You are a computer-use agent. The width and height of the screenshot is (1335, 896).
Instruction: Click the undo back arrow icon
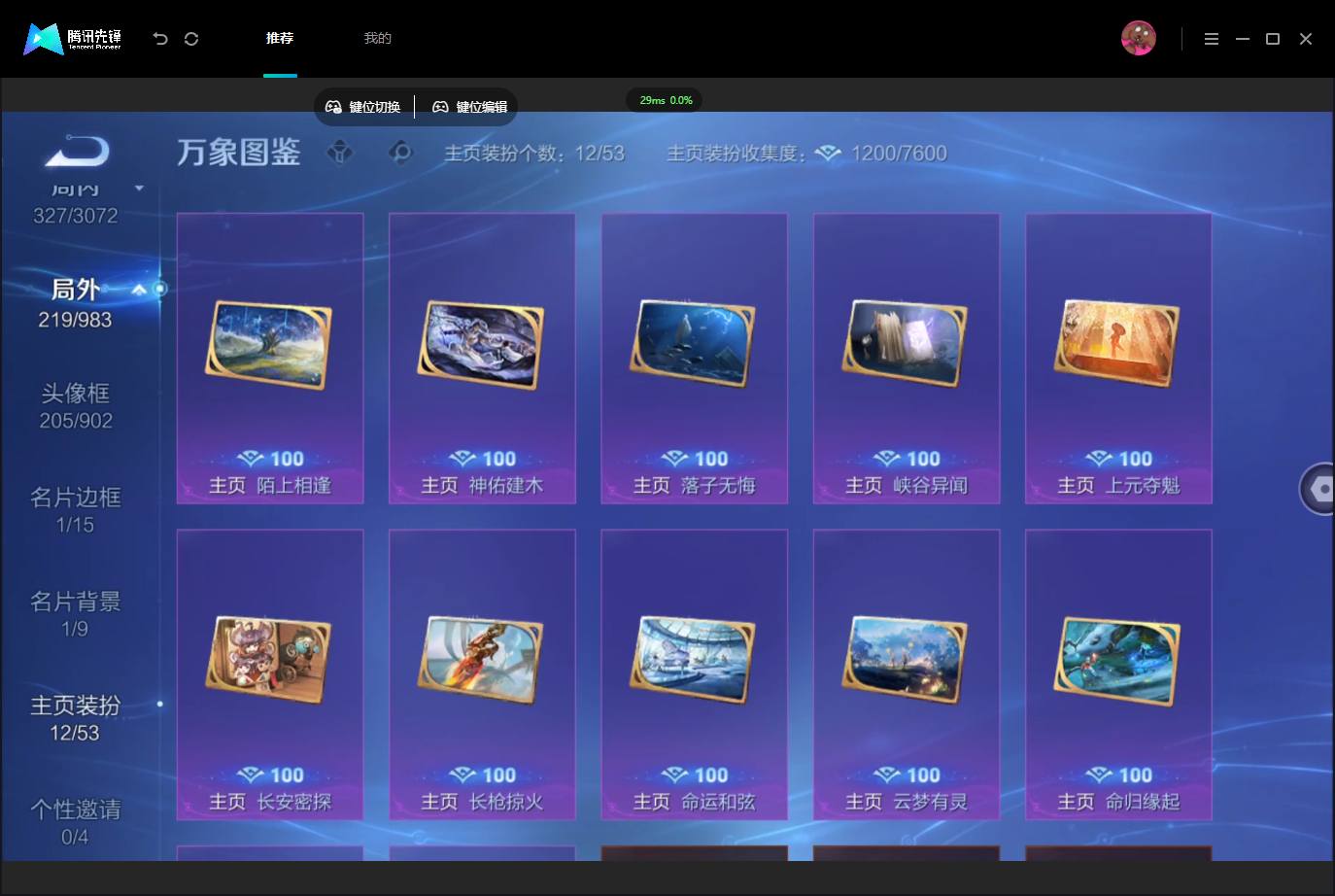coord(160,39)
